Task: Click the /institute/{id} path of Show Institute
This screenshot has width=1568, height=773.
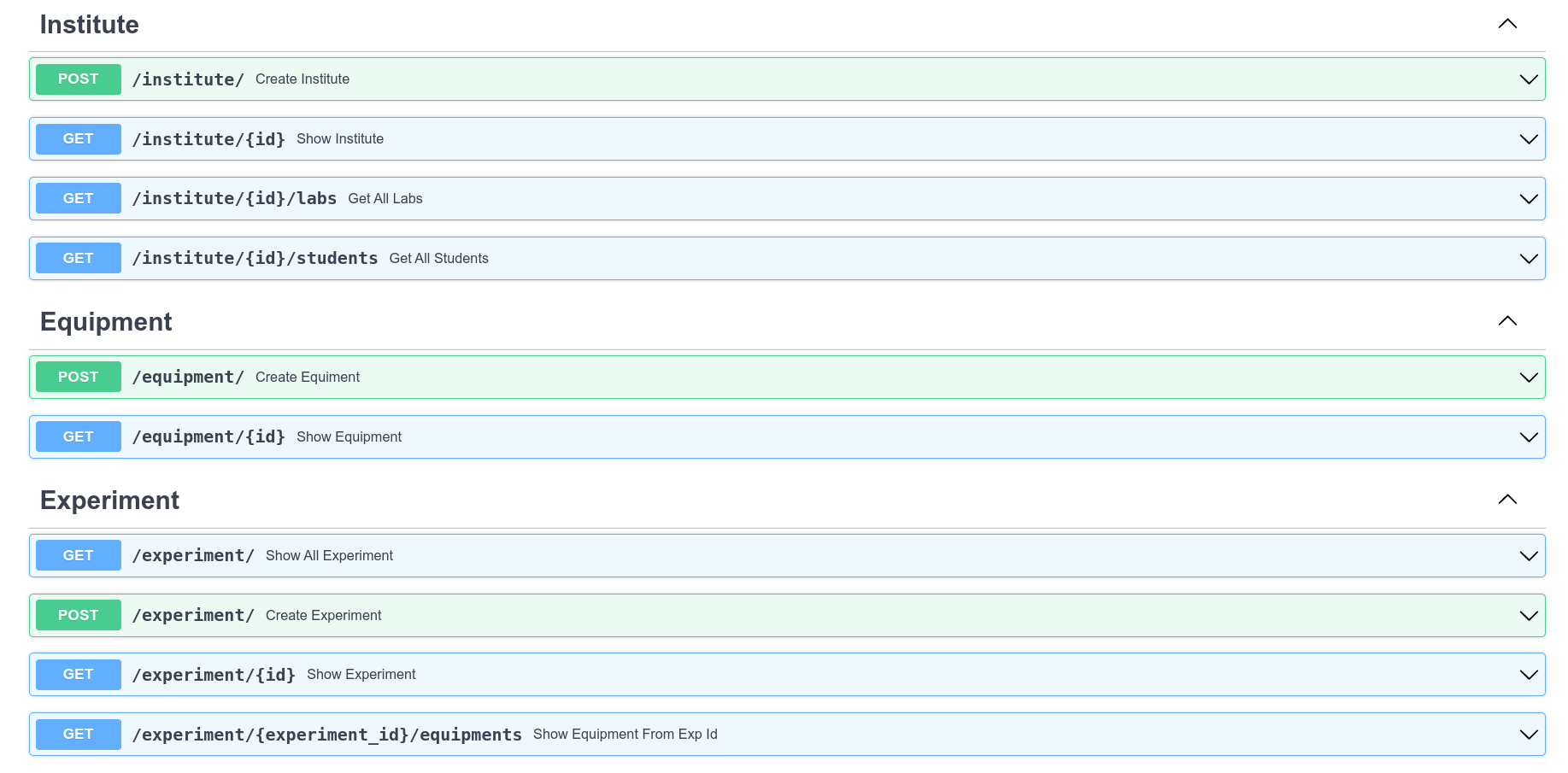Action: point(208,139)
